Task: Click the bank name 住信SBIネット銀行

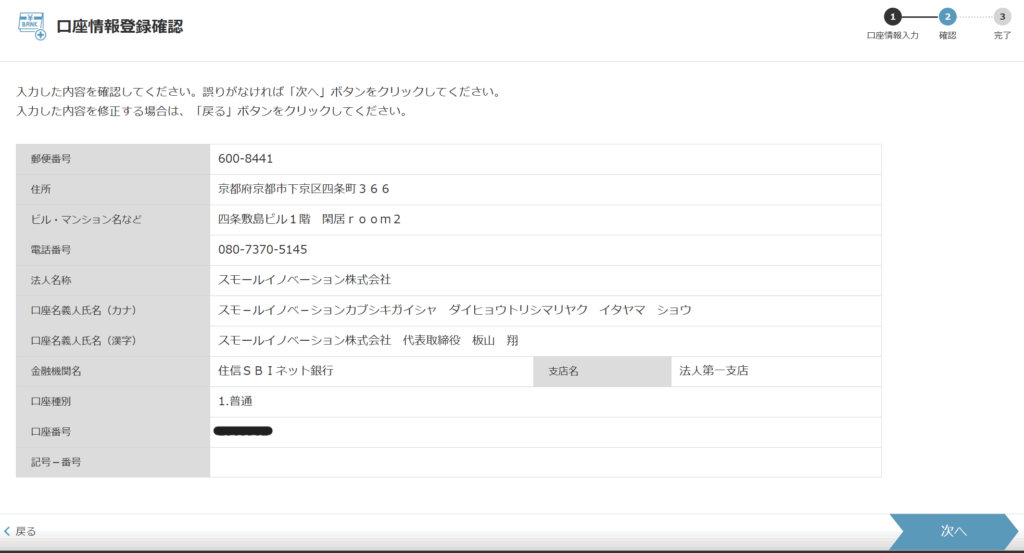Action: pyautogui.click(x=275, y=371)
